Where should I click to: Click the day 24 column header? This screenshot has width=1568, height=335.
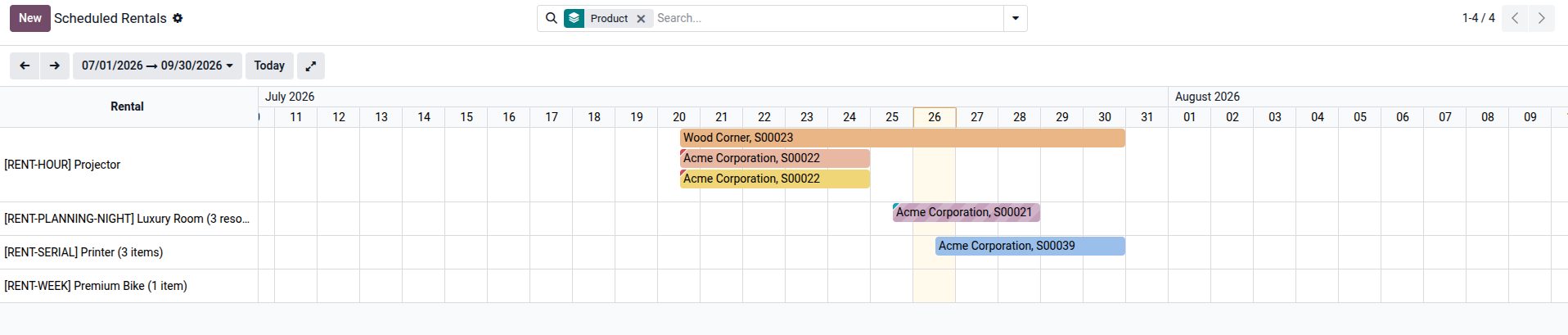(x=849, y=117)
